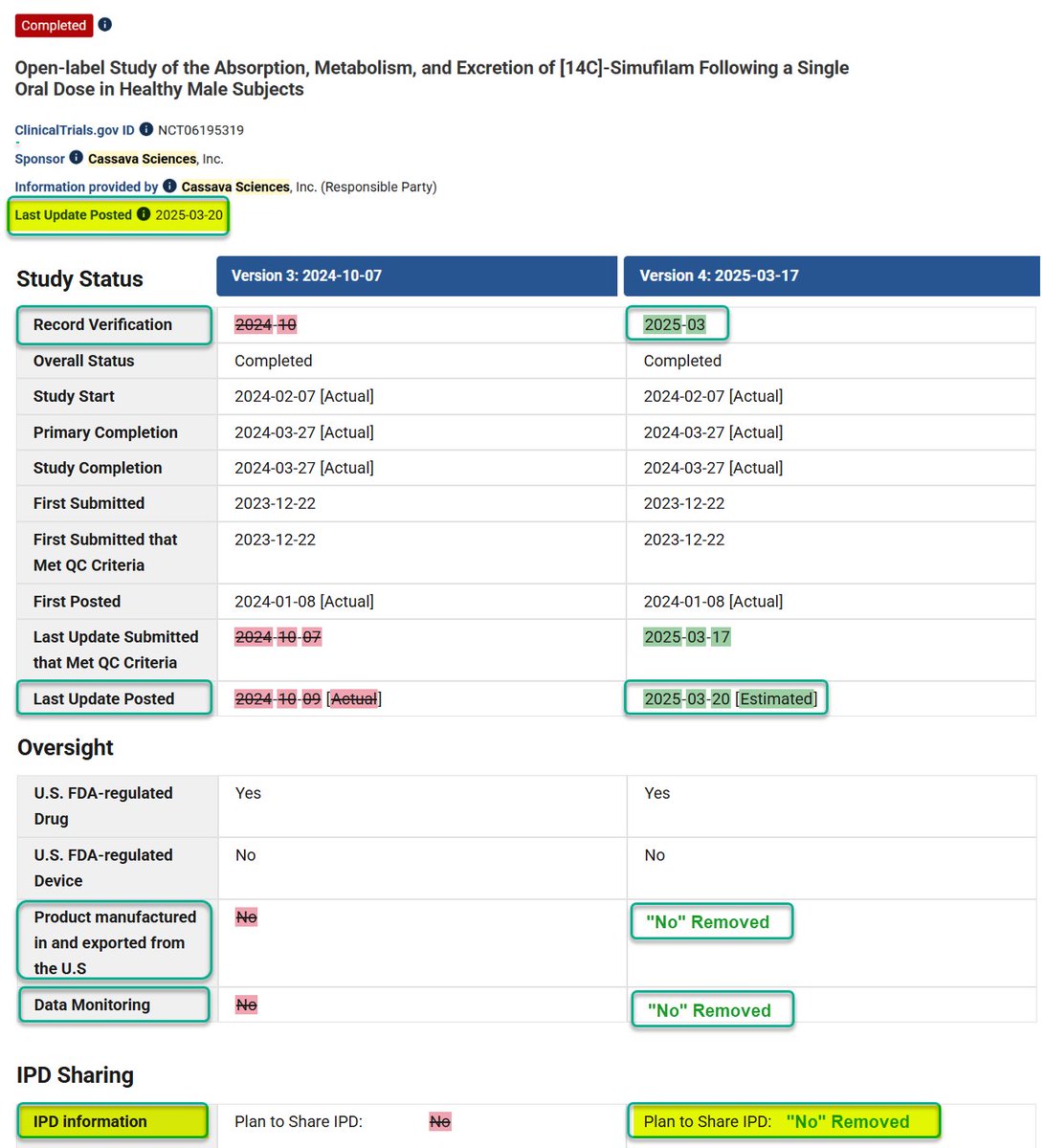Click Version 3 Study Start date 2024-02-07
Viewport: 1045px width, 1148px height.
(304, 396)
